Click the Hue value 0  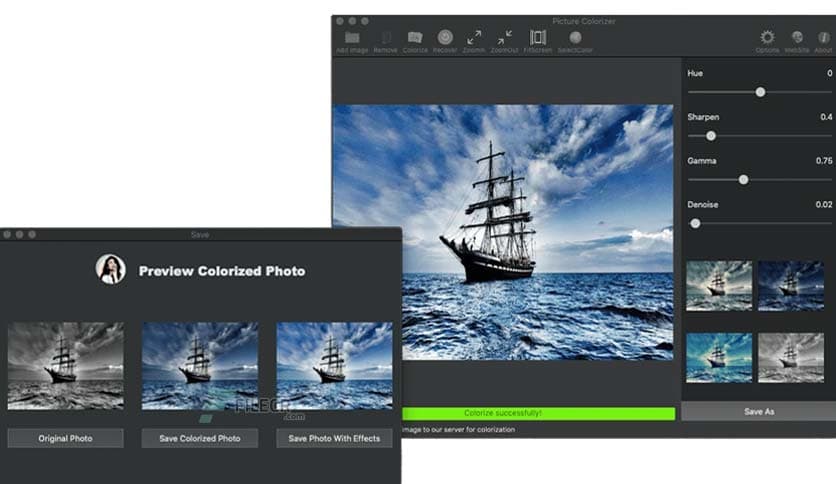pyautogui.click(x=830, y=73)
